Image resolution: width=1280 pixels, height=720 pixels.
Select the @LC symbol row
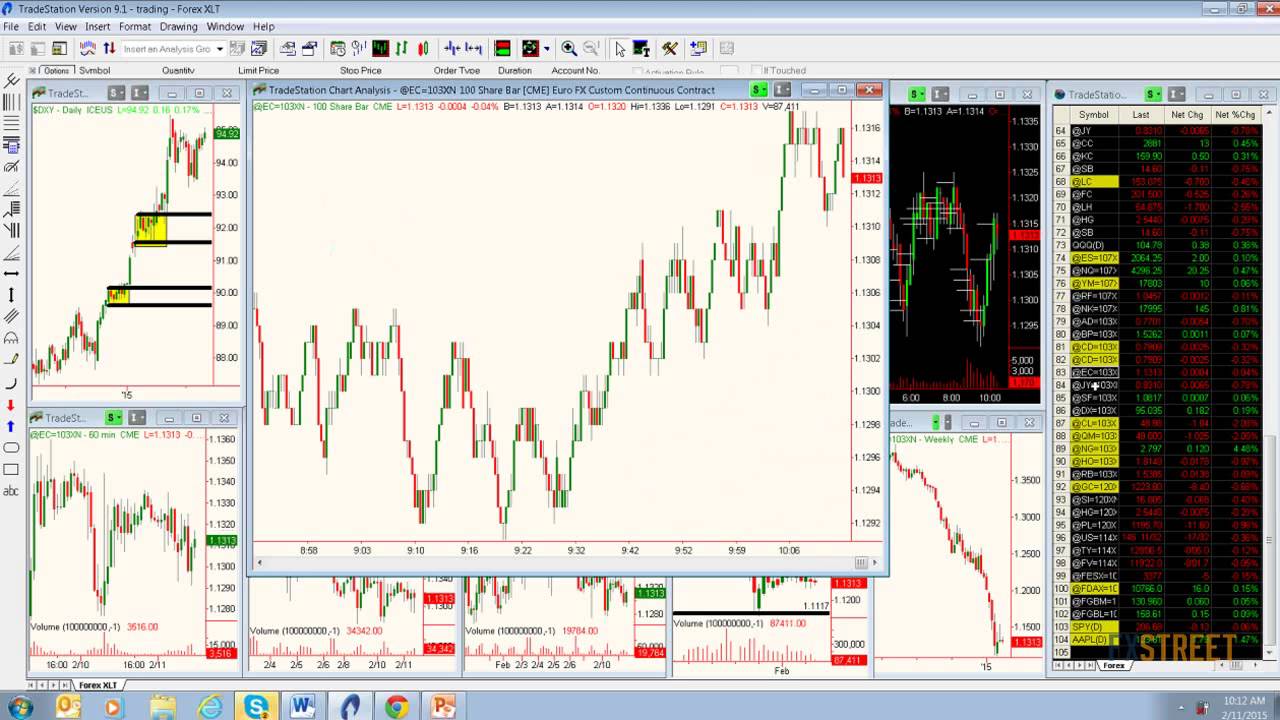[1094, 182]
